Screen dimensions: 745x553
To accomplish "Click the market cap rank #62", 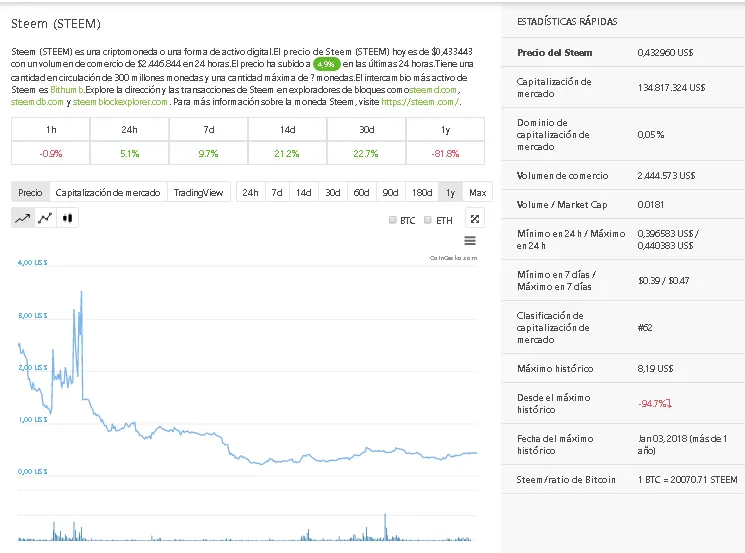I will click(645, 327).
